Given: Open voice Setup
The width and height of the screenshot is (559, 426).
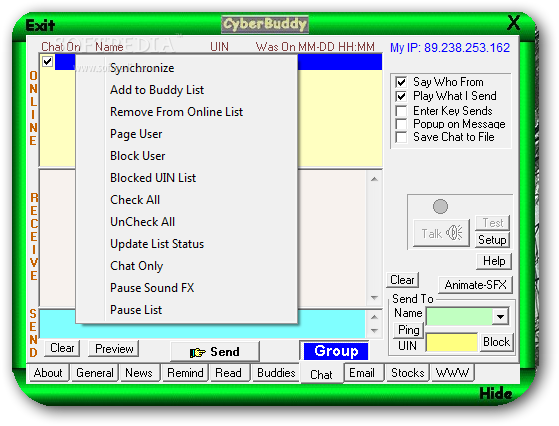Looking at the screenshot, I should pyautogui.click(x=492, y=240).
